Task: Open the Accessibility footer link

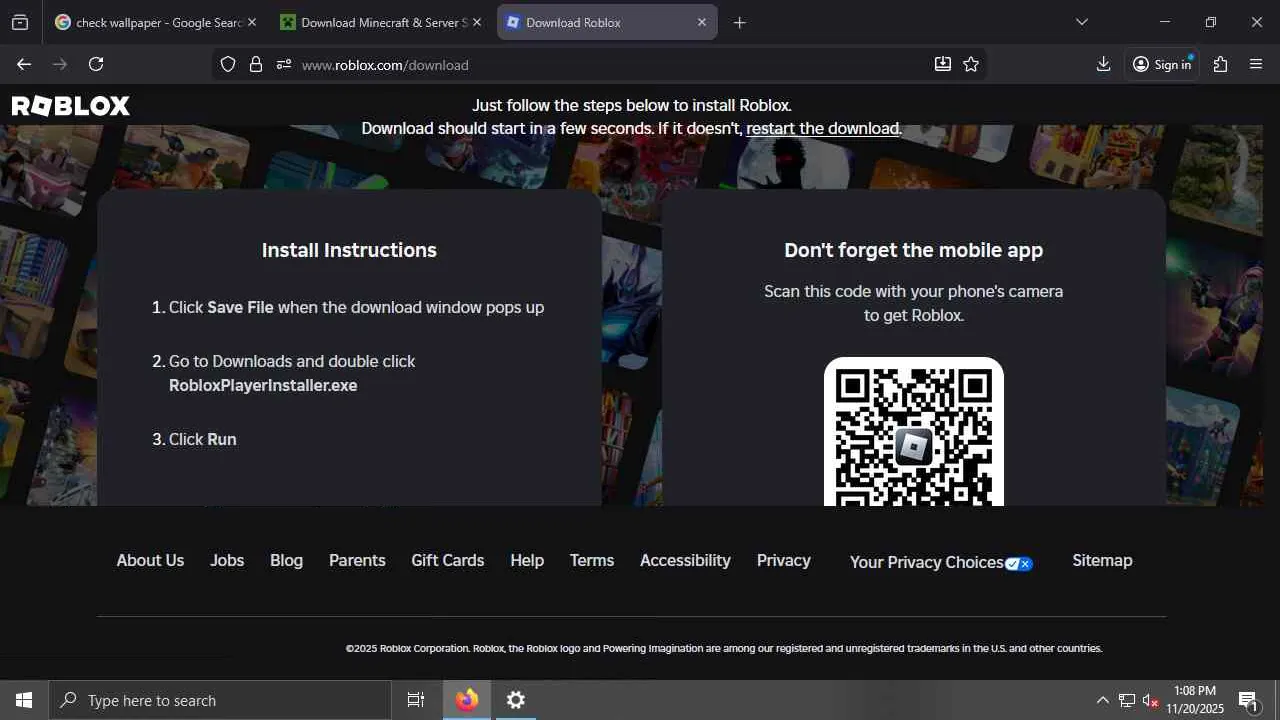Action: click(x=685, y=560)
